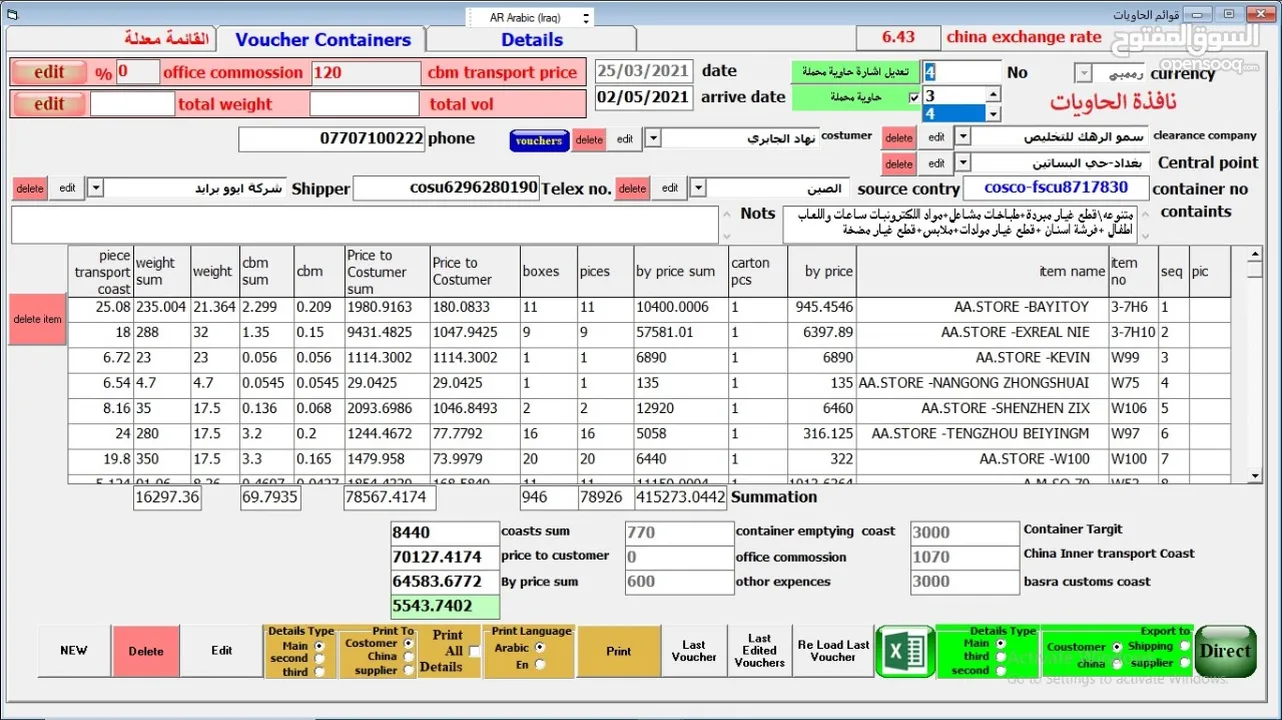Delete the Central point entry
This screenshot has height=720, width=1282.
point(898,164)
